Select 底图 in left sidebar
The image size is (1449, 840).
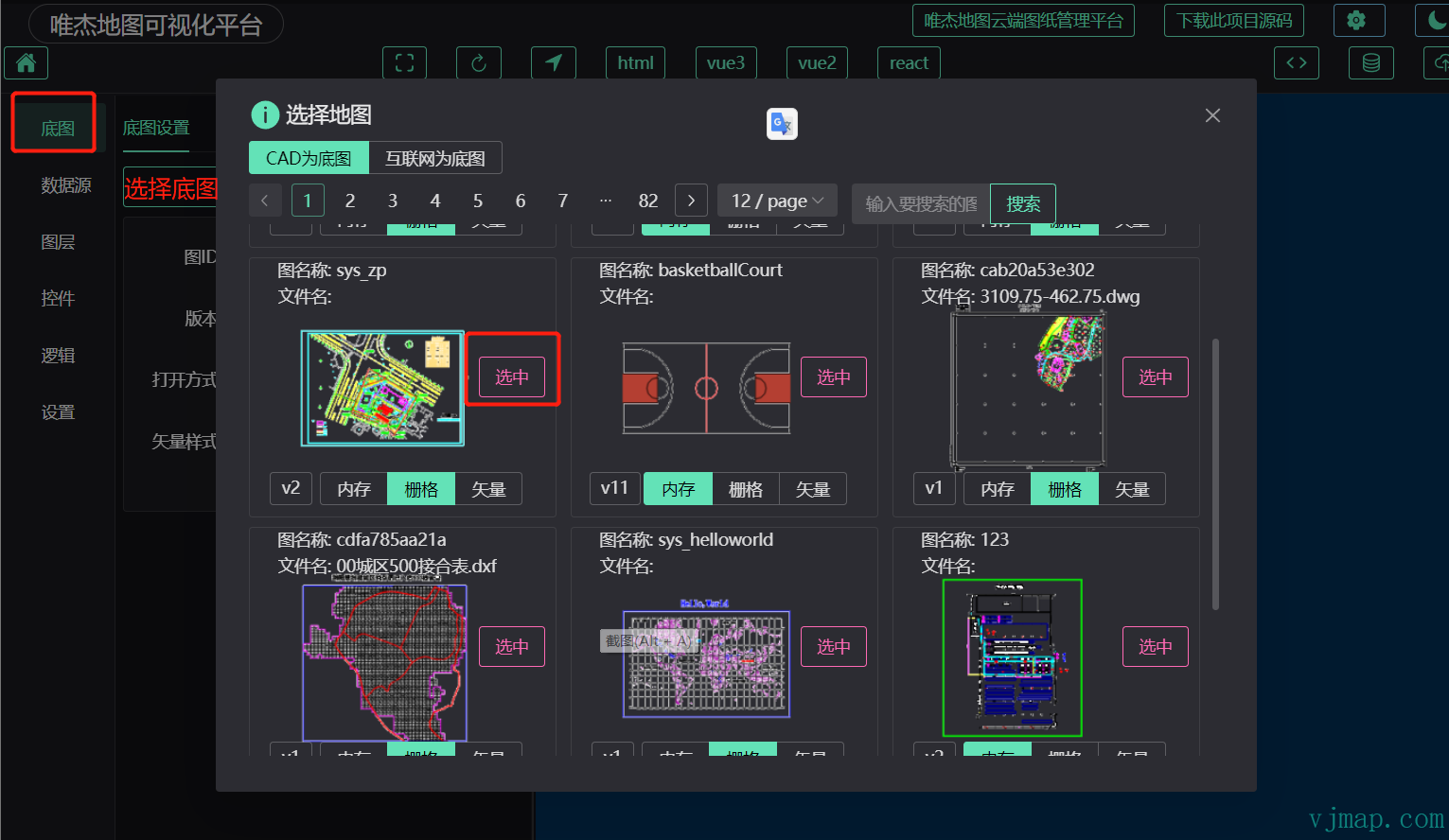click(58, 128)
